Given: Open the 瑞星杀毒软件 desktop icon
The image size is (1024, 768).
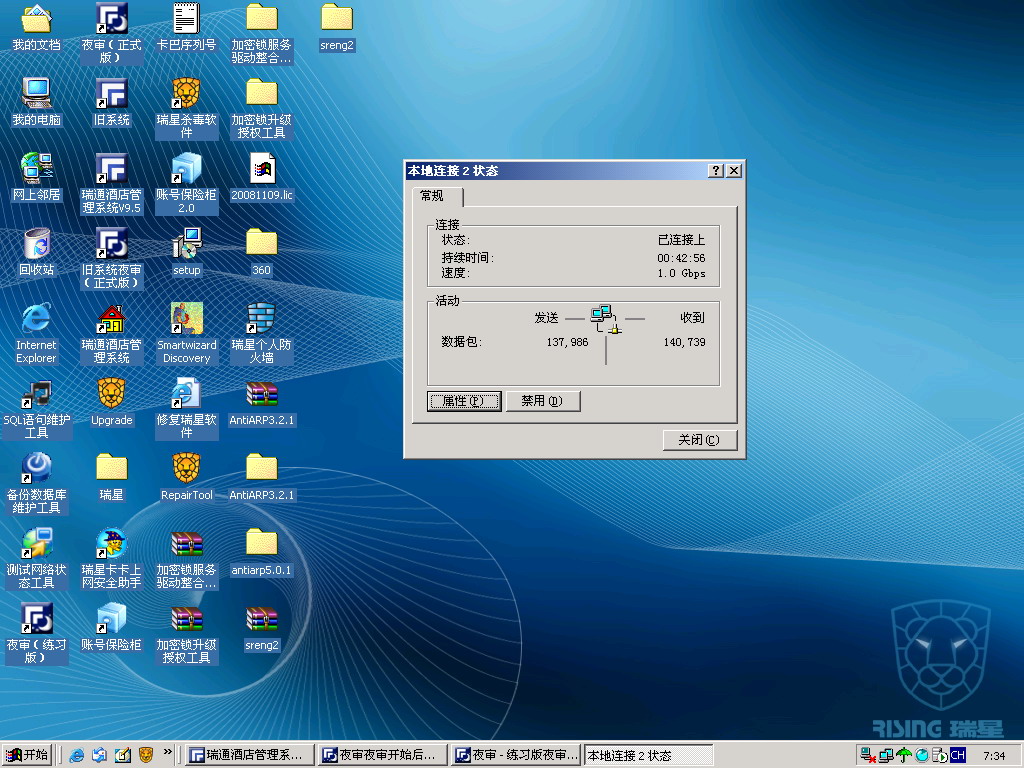Looking at the screenshot, I should click(186, 95).
